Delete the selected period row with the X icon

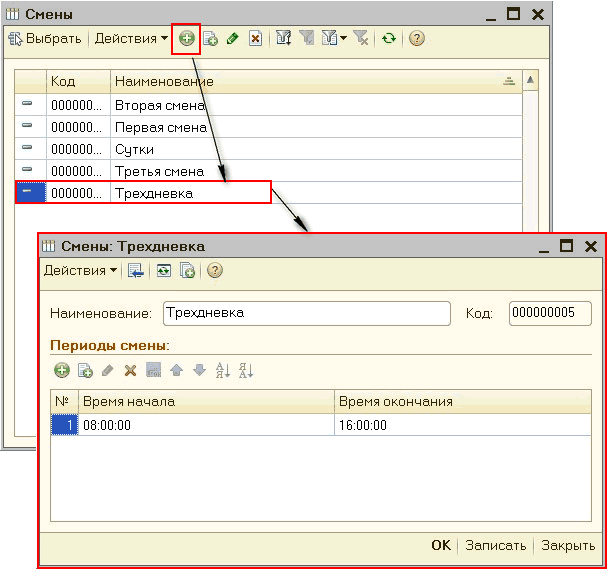click(x=130, y=370)
